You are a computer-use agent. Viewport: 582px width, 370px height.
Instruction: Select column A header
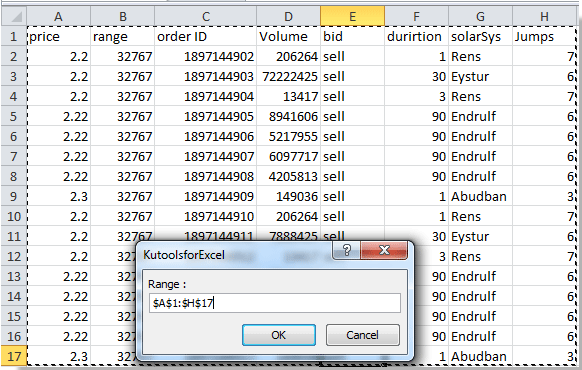(58, 16)
